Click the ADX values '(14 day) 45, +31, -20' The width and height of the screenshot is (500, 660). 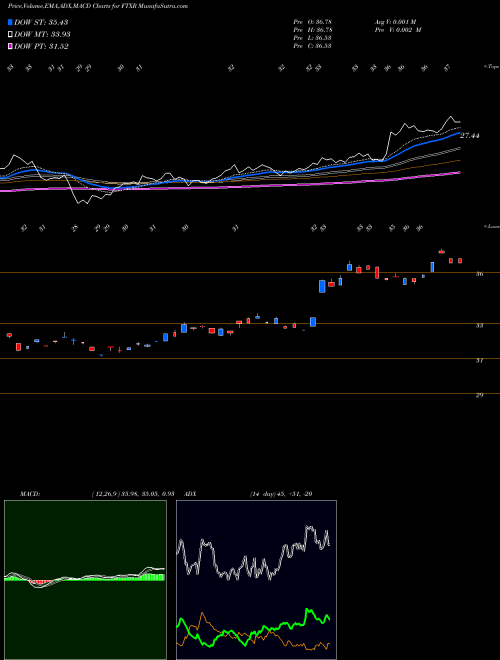click(281, 494)
